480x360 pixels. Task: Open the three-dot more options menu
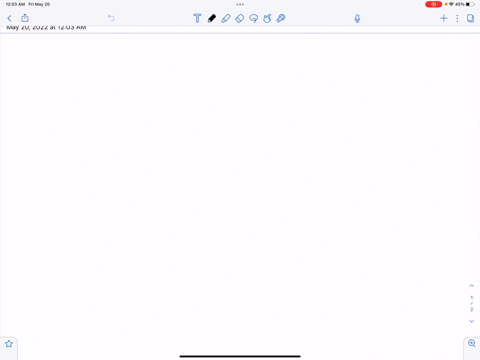pos(457,18)
